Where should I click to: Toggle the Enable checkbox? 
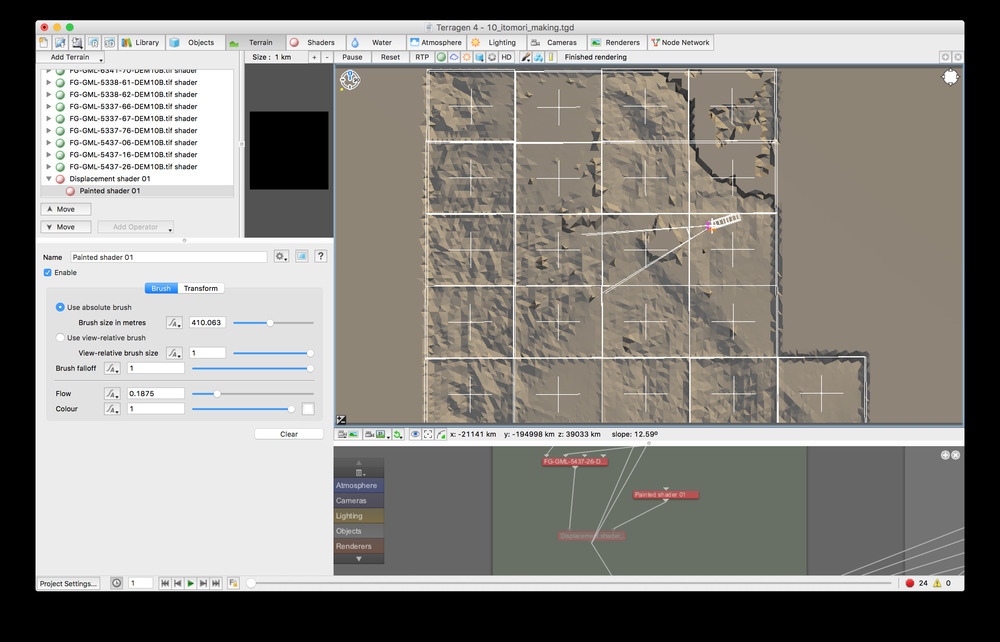click(x=48, y=273)
